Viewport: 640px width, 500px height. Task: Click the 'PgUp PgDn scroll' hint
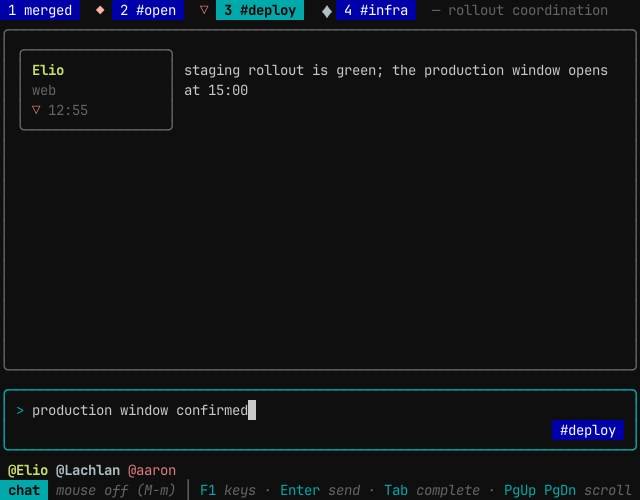pos(568,490)
